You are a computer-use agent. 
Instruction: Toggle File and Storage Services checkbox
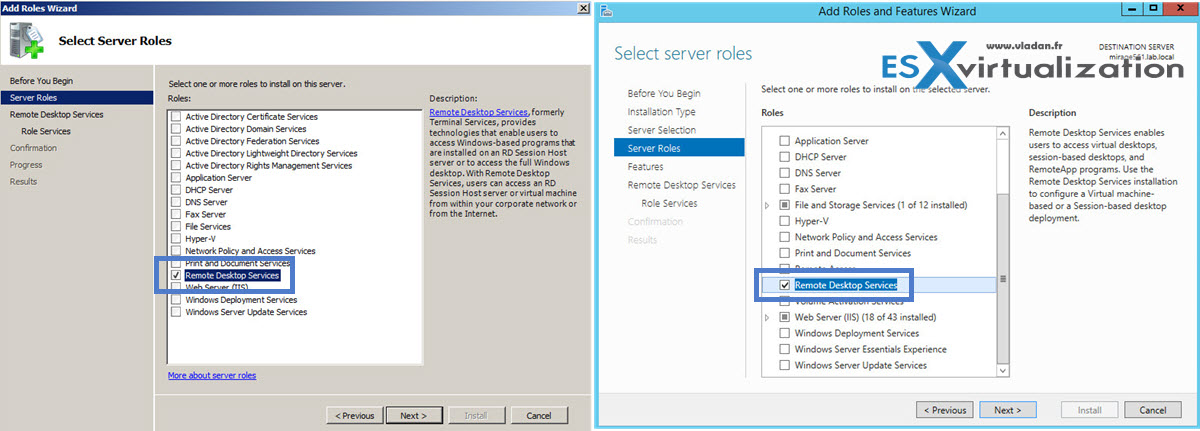point(784,205)
